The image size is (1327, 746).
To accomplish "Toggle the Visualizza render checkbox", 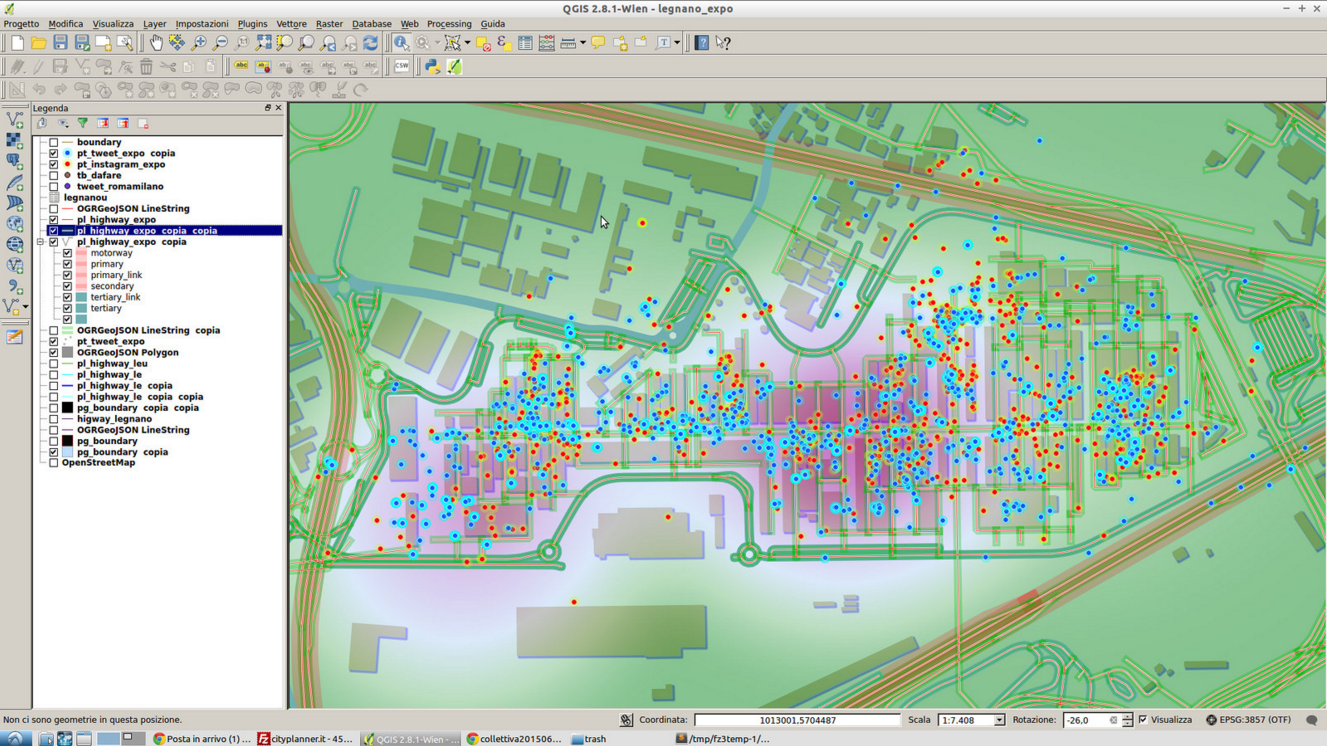I will point(1143,720).
